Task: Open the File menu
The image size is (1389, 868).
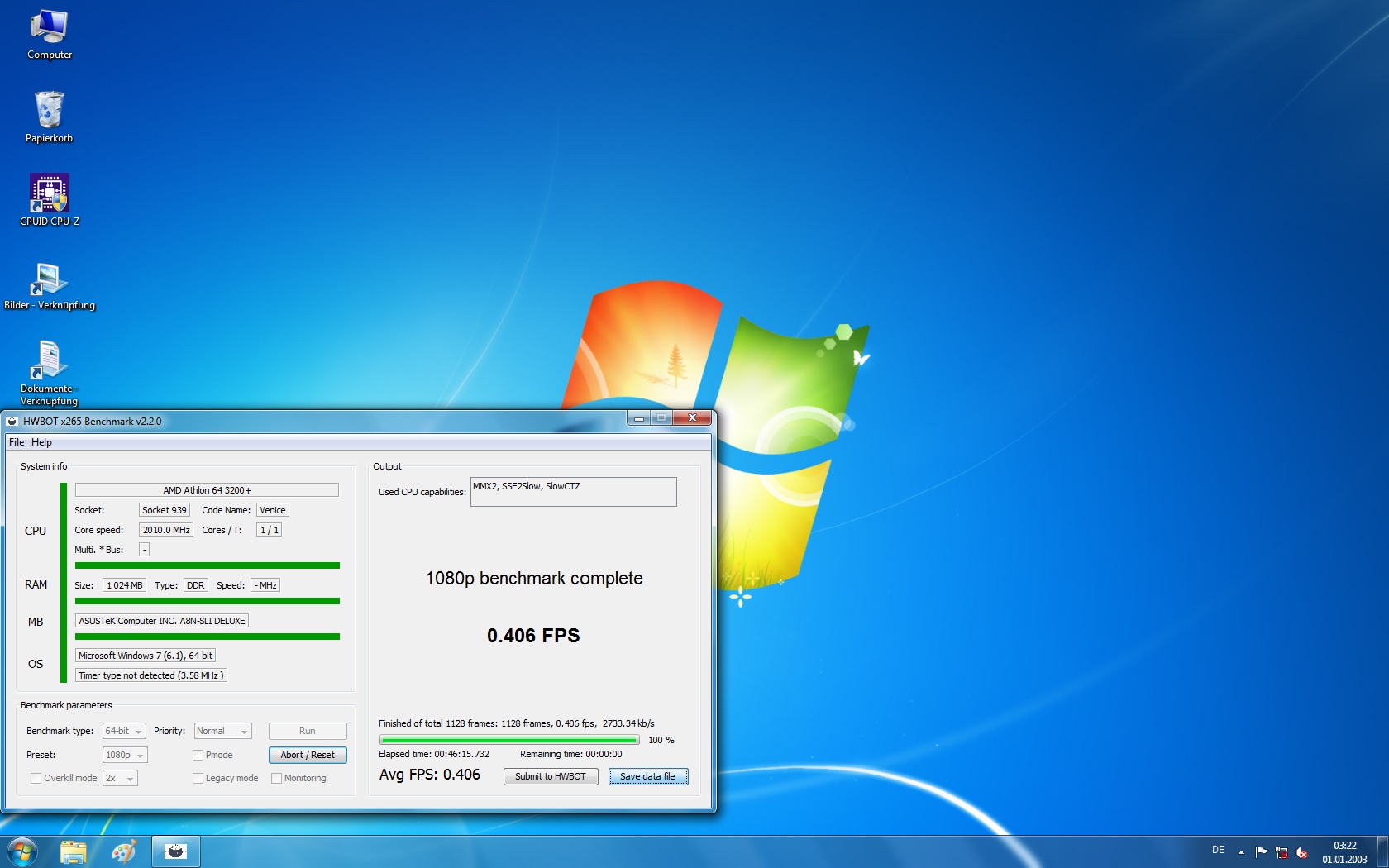Action: tap(17, 442)
